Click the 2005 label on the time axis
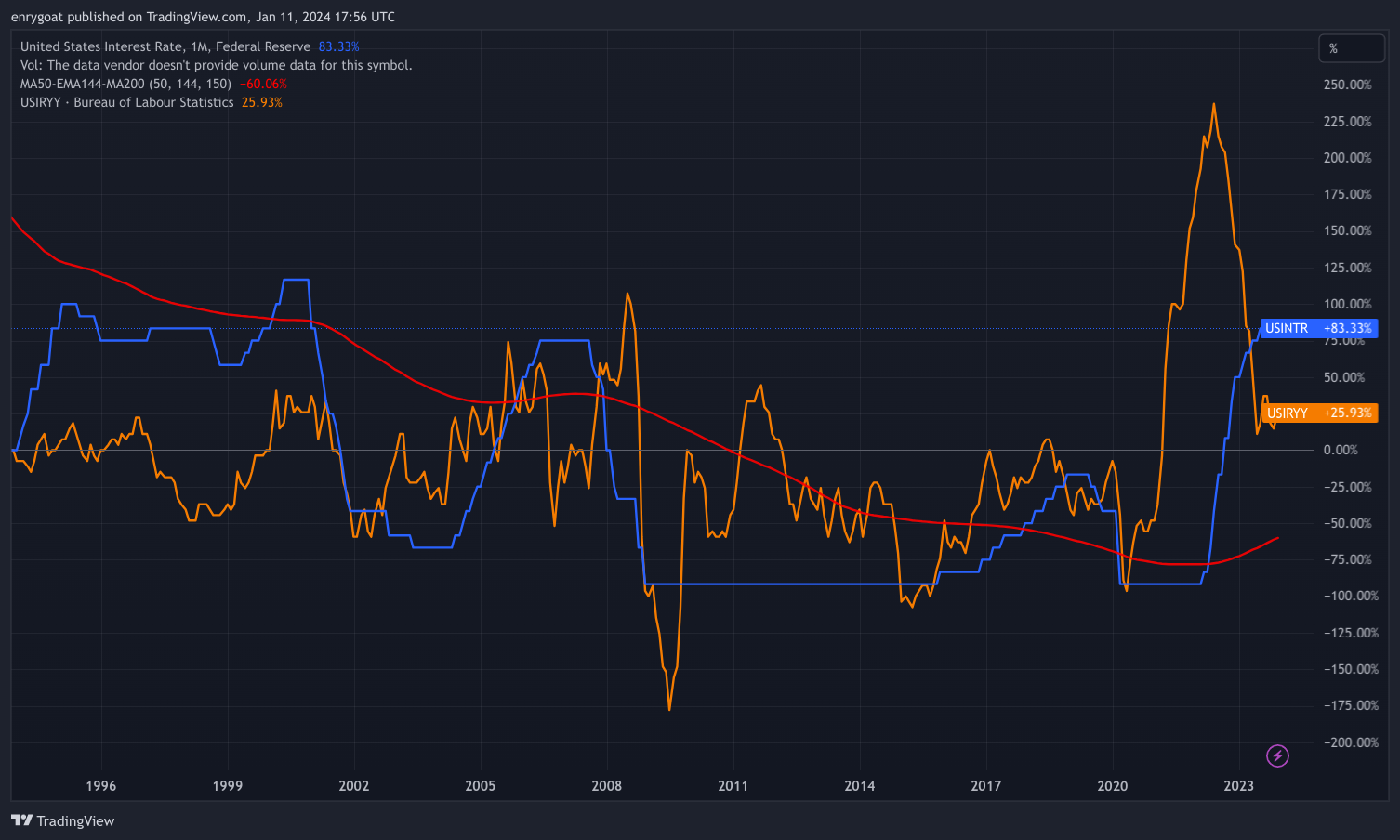Image resolution: width=1400 pixels, height=840 pixels. (x=481, y=786)
